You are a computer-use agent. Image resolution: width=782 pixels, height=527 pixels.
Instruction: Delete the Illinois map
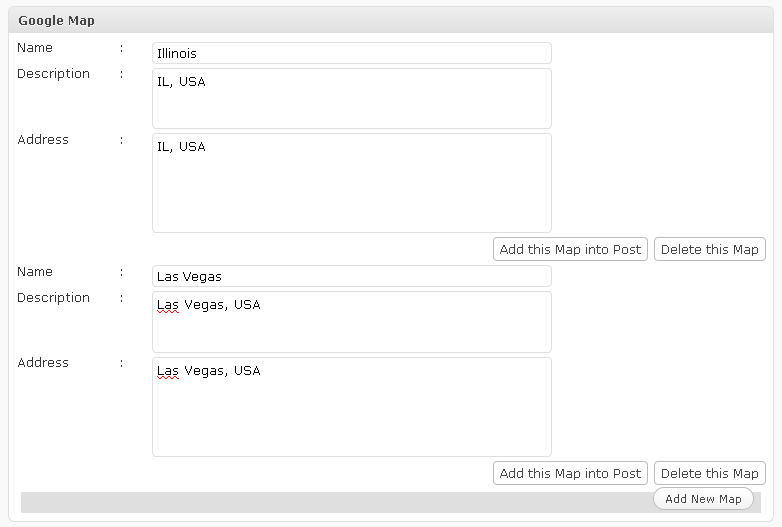pos(710,249)
